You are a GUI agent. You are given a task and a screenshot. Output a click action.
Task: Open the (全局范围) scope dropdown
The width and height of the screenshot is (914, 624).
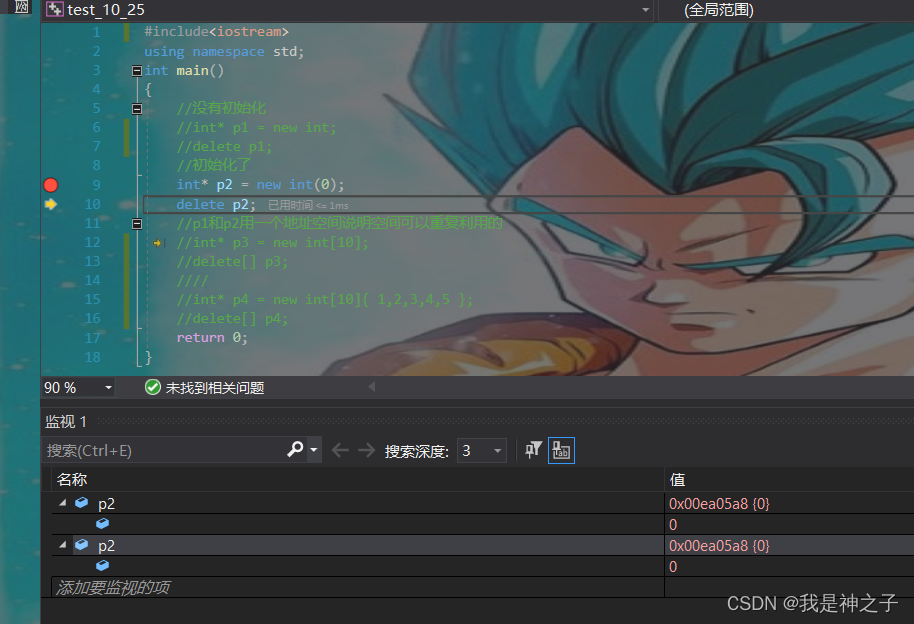pos(786,10)
